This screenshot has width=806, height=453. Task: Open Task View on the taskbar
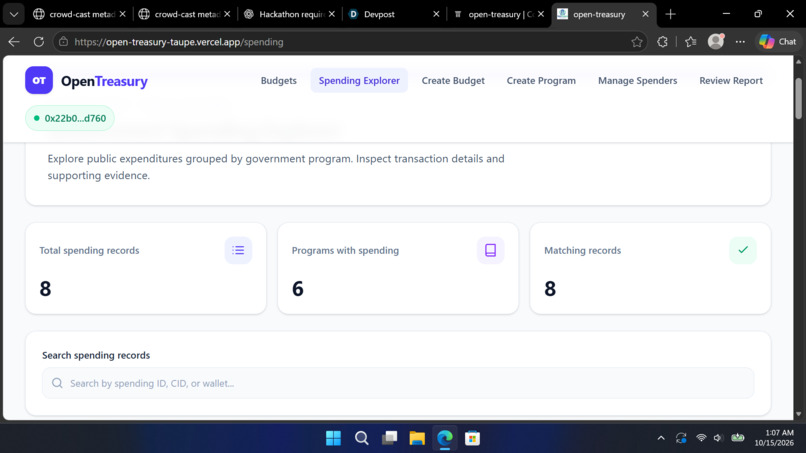pyautogui.click(x=389, y=438)
